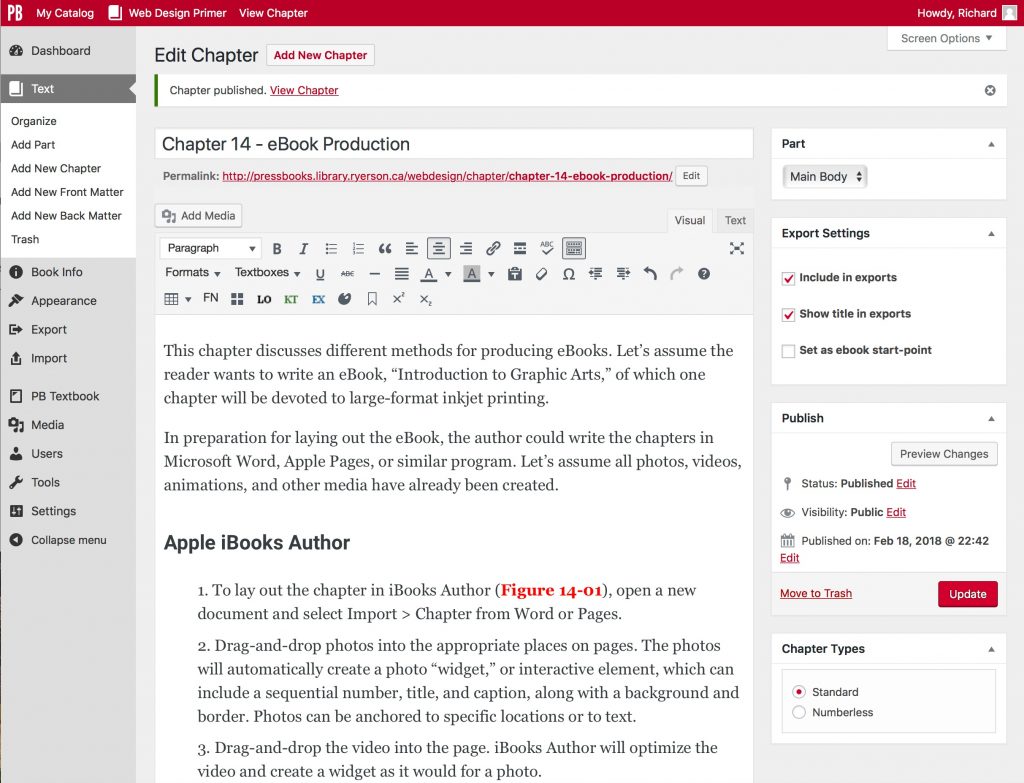Align text left
The image size is (1024, 783).
pyautogui.click(x=411, y=249)
